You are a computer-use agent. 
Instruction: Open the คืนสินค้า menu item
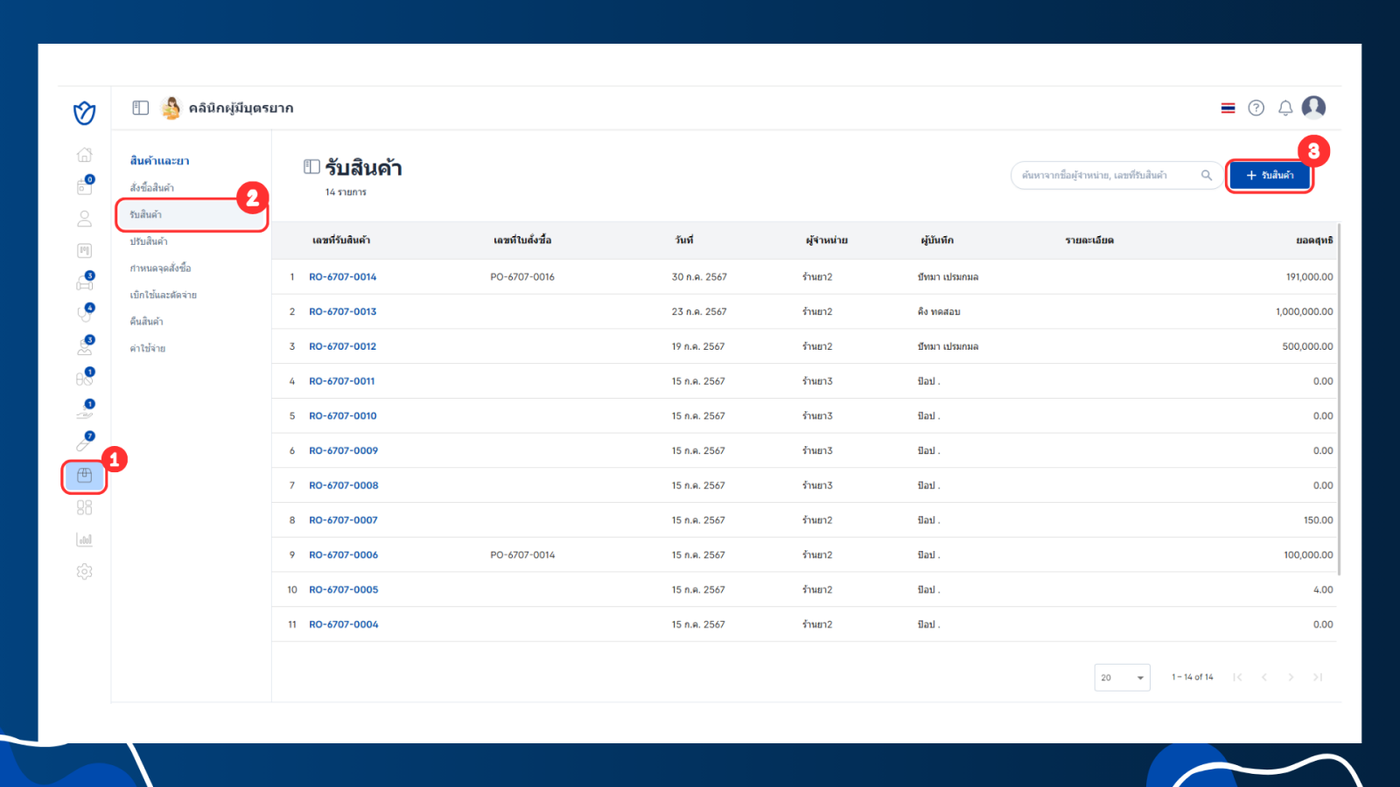coord(146,322)
